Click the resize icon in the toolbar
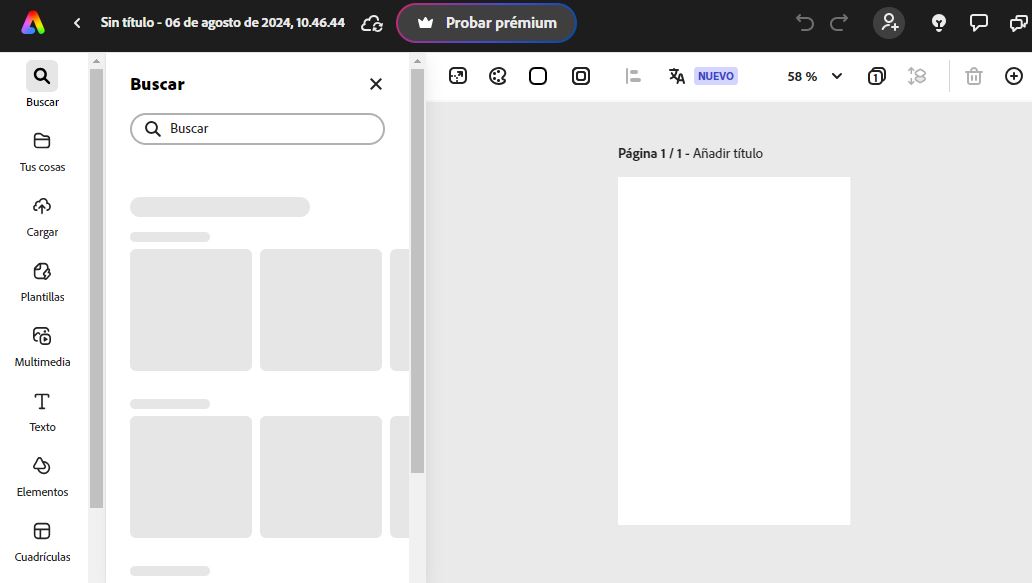 (x=457, y=76)
